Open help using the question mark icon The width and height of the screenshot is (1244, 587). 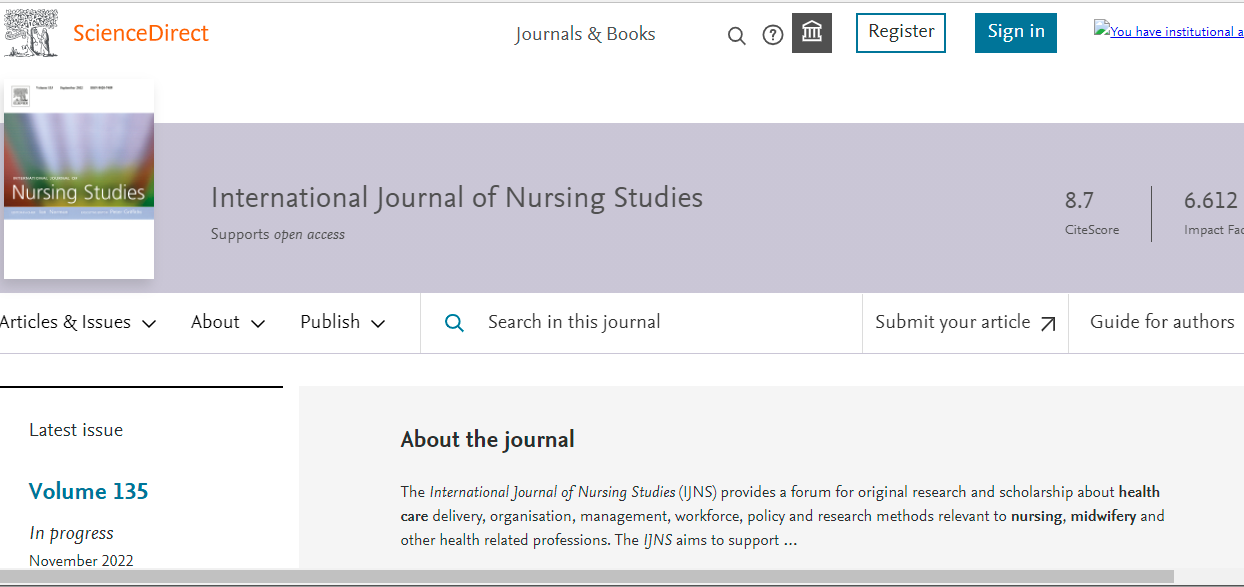(772, 36)
